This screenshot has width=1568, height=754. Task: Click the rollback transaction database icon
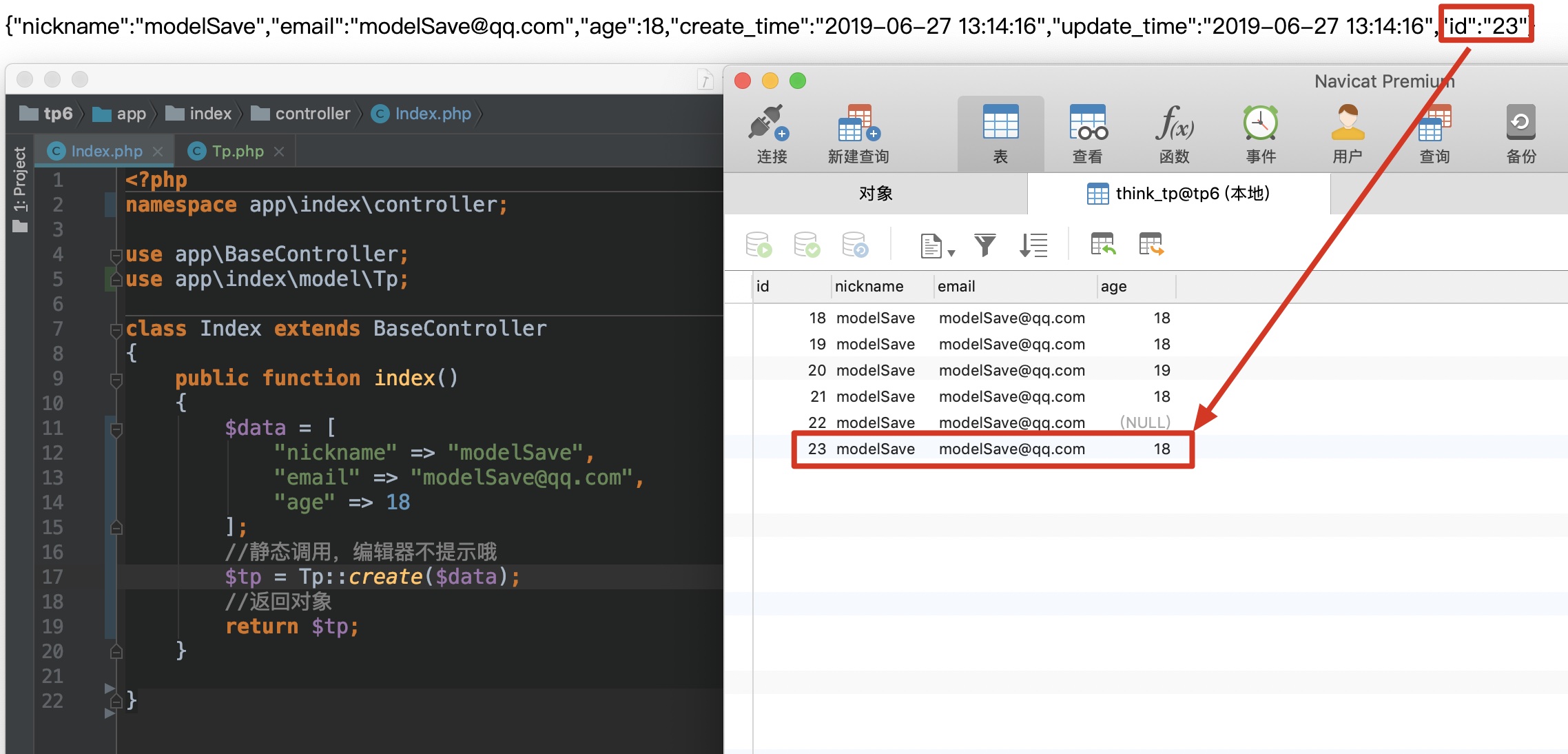pos(855,245)
